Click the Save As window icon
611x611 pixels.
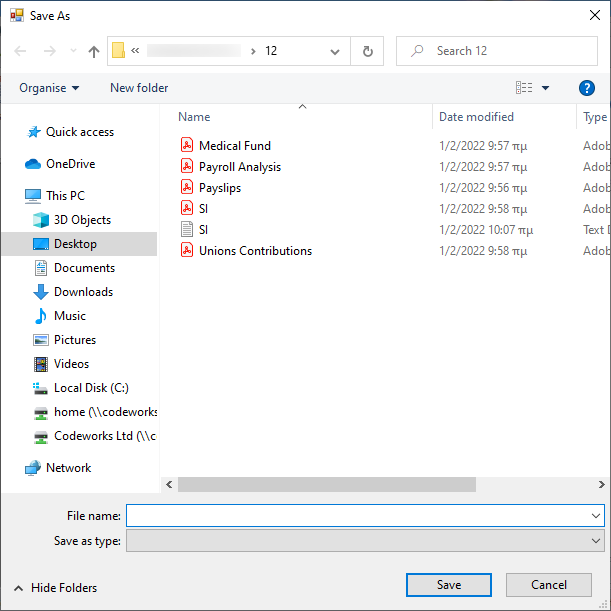pos(17,16)
